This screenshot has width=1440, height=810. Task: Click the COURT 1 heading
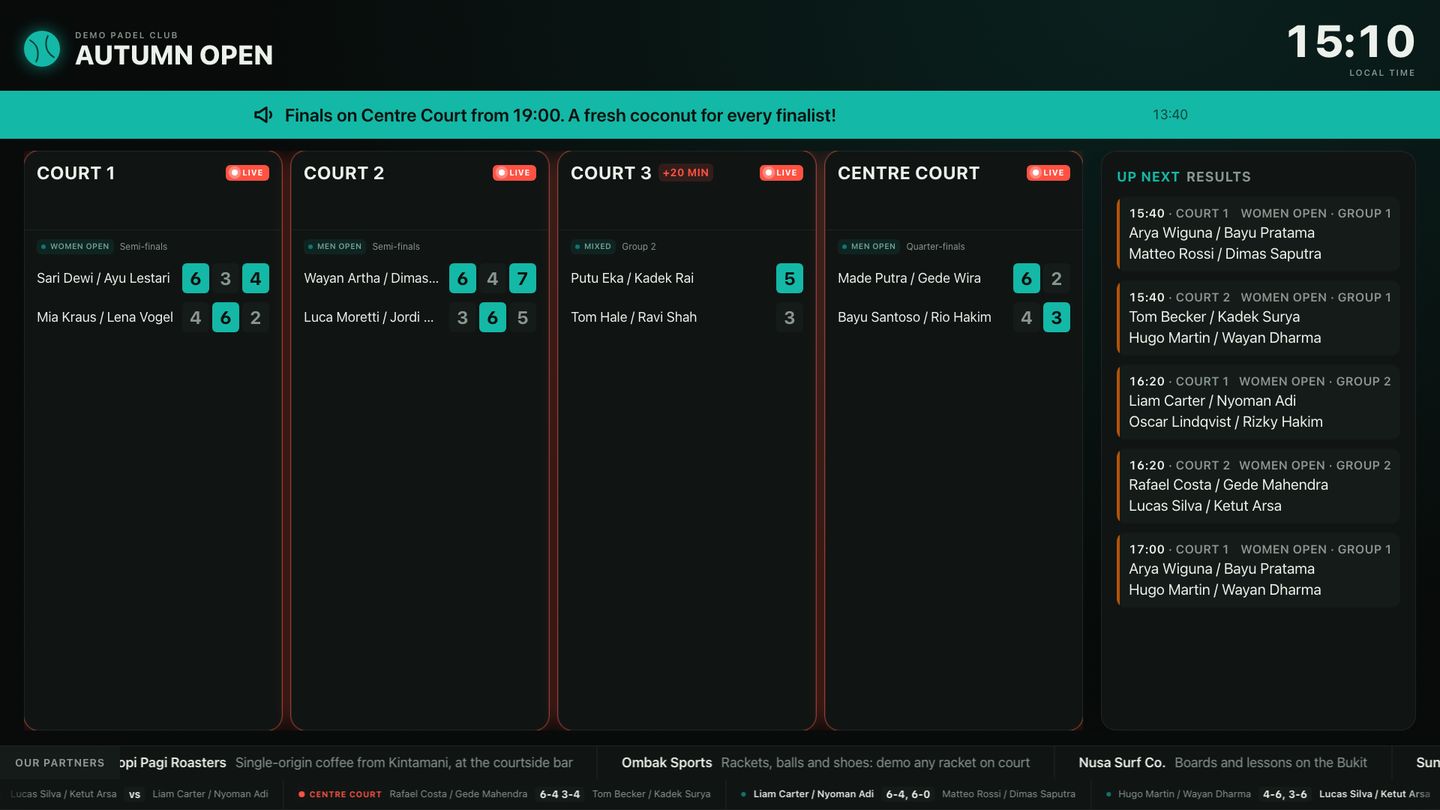click(x=76, y=173)
